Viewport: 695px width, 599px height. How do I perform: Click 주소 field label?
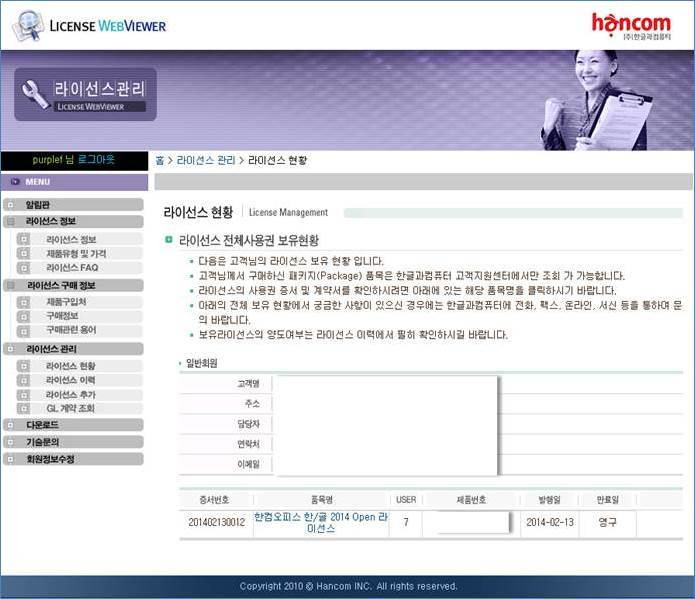point(252,403)
